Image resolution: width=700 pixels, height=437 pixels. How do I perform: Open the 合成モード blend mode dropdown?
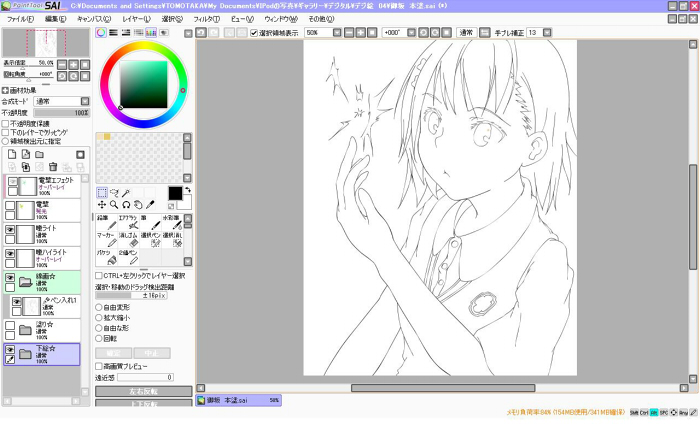point(85,101)
